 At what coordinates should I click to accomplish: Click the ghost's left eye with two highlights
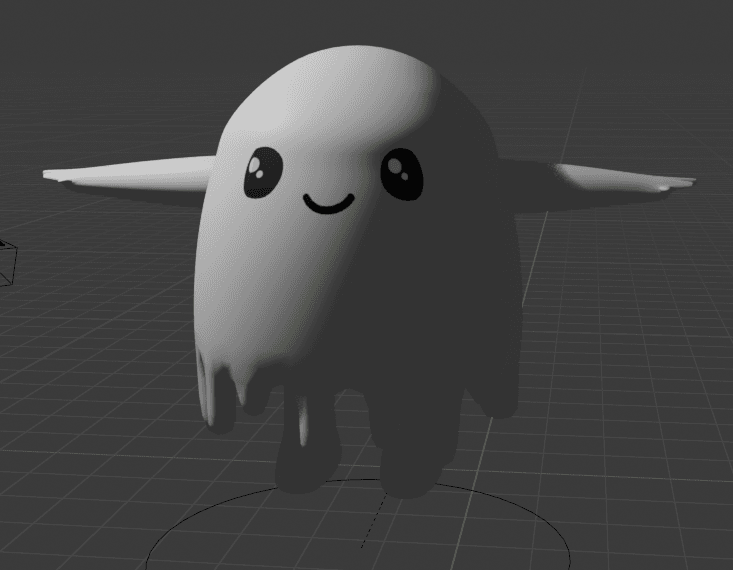pyautogui.click(x=263, y=173)
